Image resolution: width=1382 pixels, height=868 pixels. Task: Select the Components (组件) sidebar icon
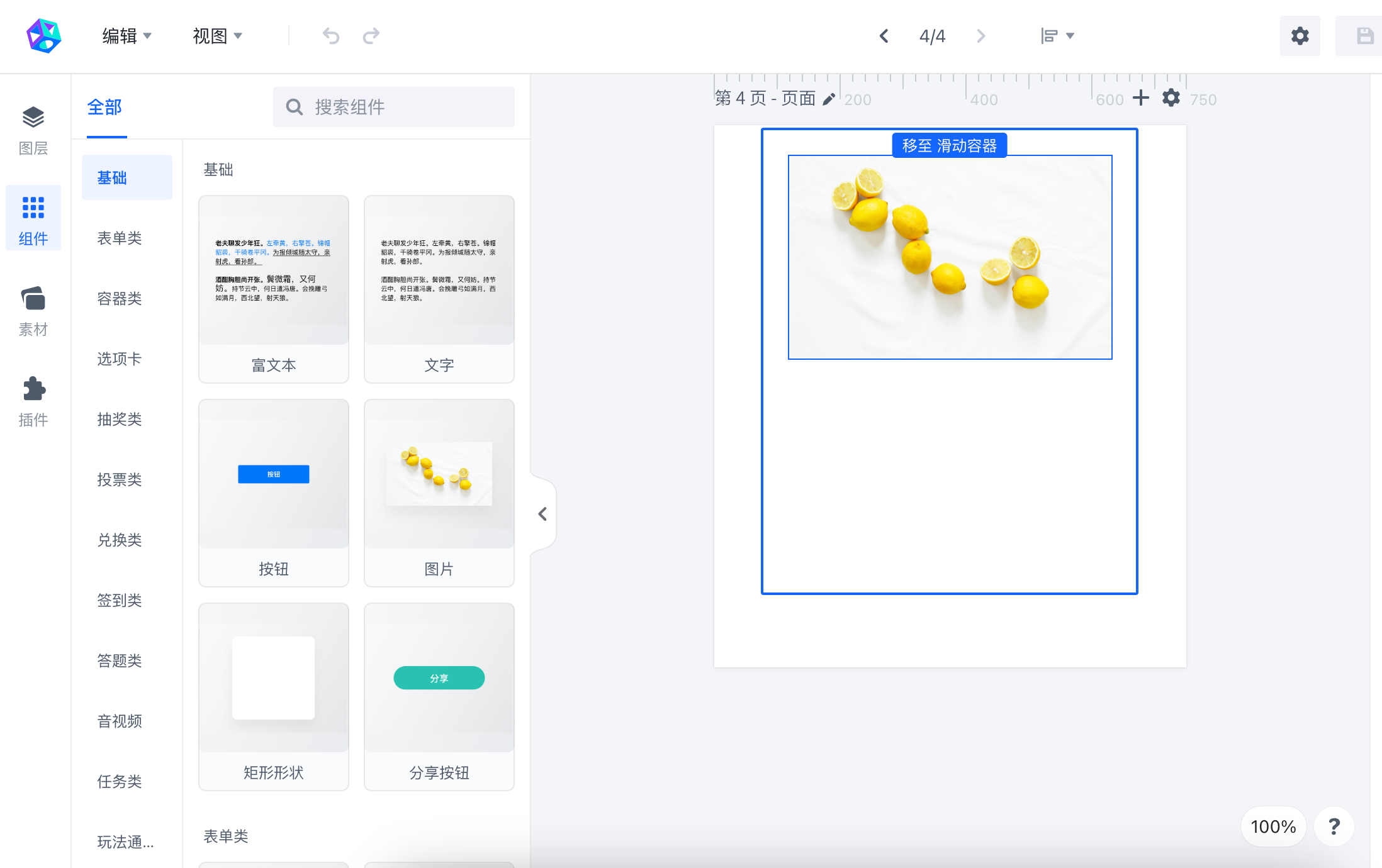point(33,219)
